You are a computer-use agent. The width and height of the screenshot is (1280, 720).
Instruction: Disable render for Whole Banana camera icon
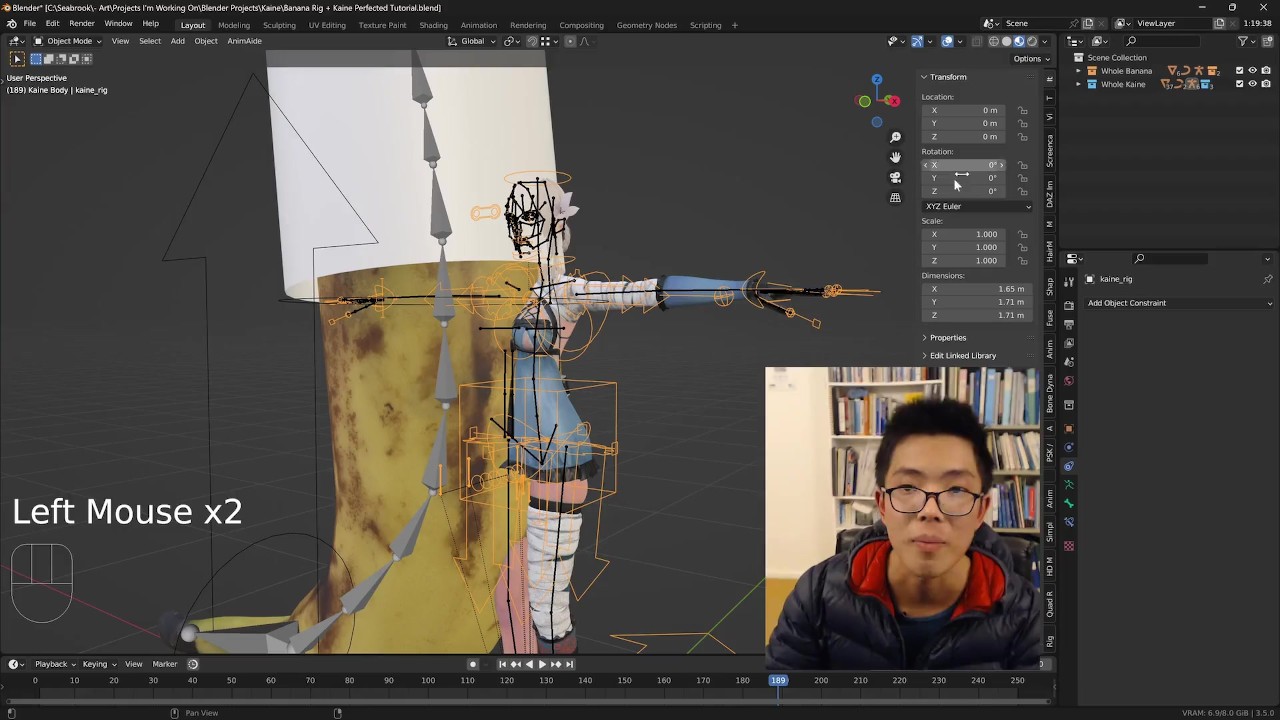pos(1264,71)
